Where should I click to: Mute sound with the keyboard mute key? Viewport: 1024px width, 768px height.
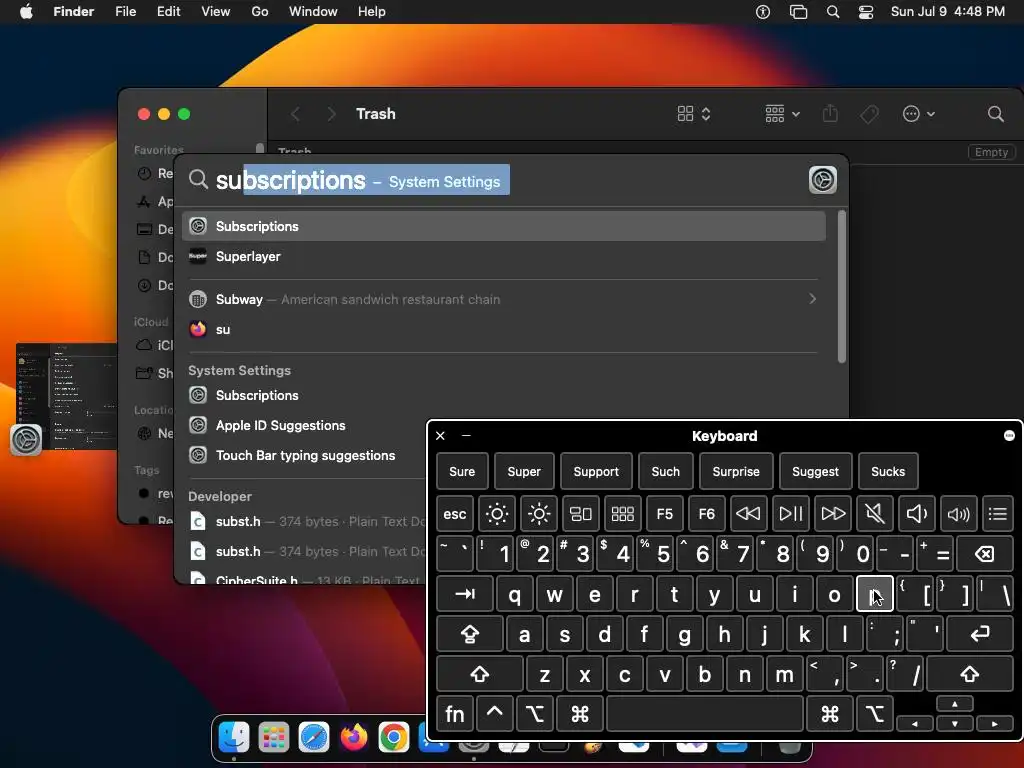point(874,514)
